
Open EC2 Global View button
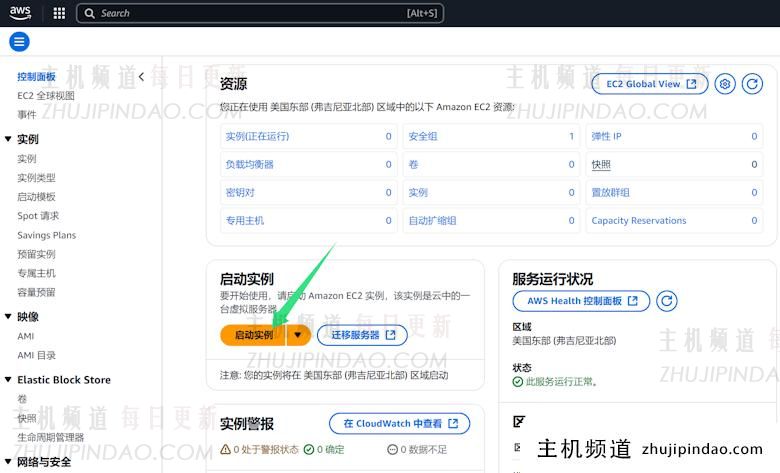coord(650,84)
